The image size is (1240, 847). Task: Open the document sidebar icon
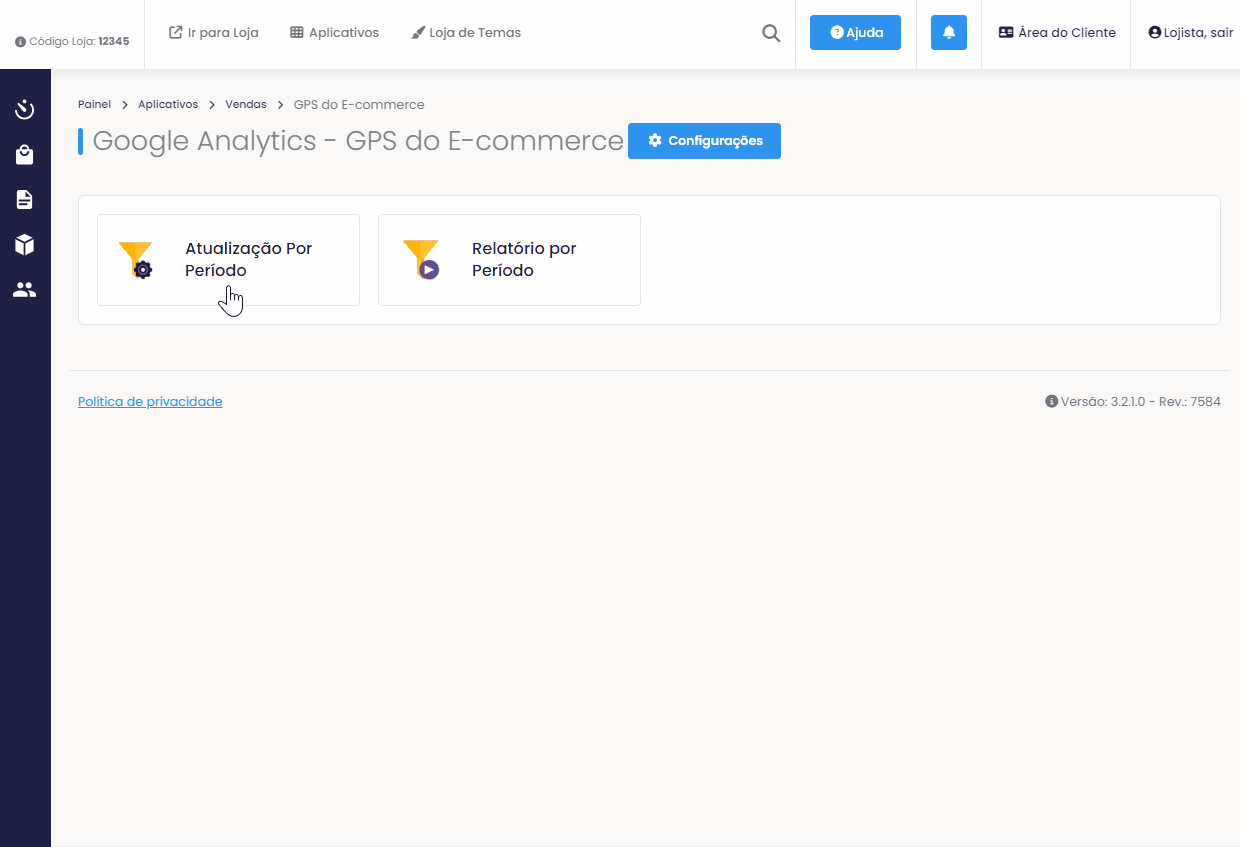(25, 200)
